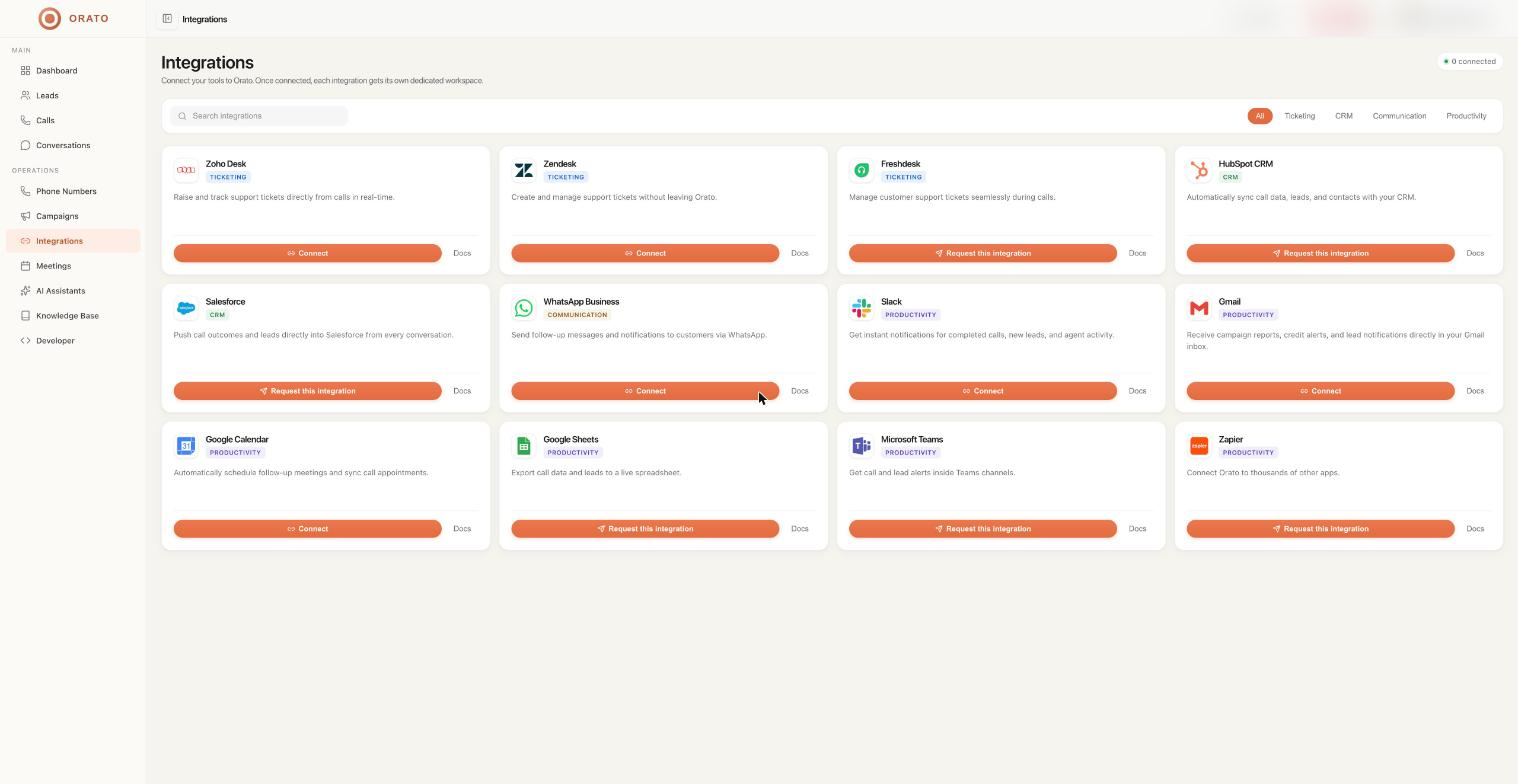
Task: Click the Slack logo icon
Action: pos(861,308)
